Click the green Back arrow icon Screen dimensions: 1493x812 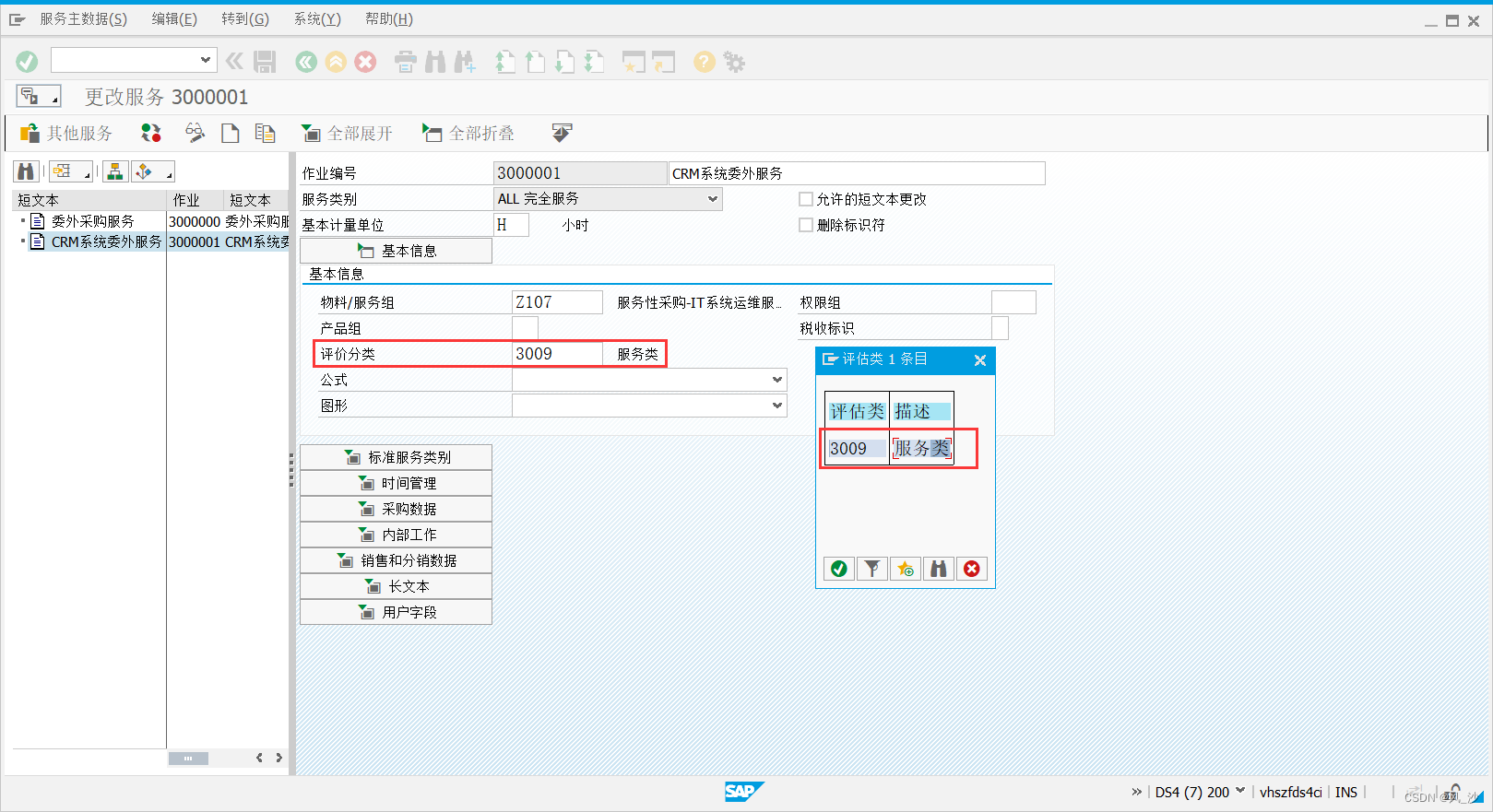(306, 62)
